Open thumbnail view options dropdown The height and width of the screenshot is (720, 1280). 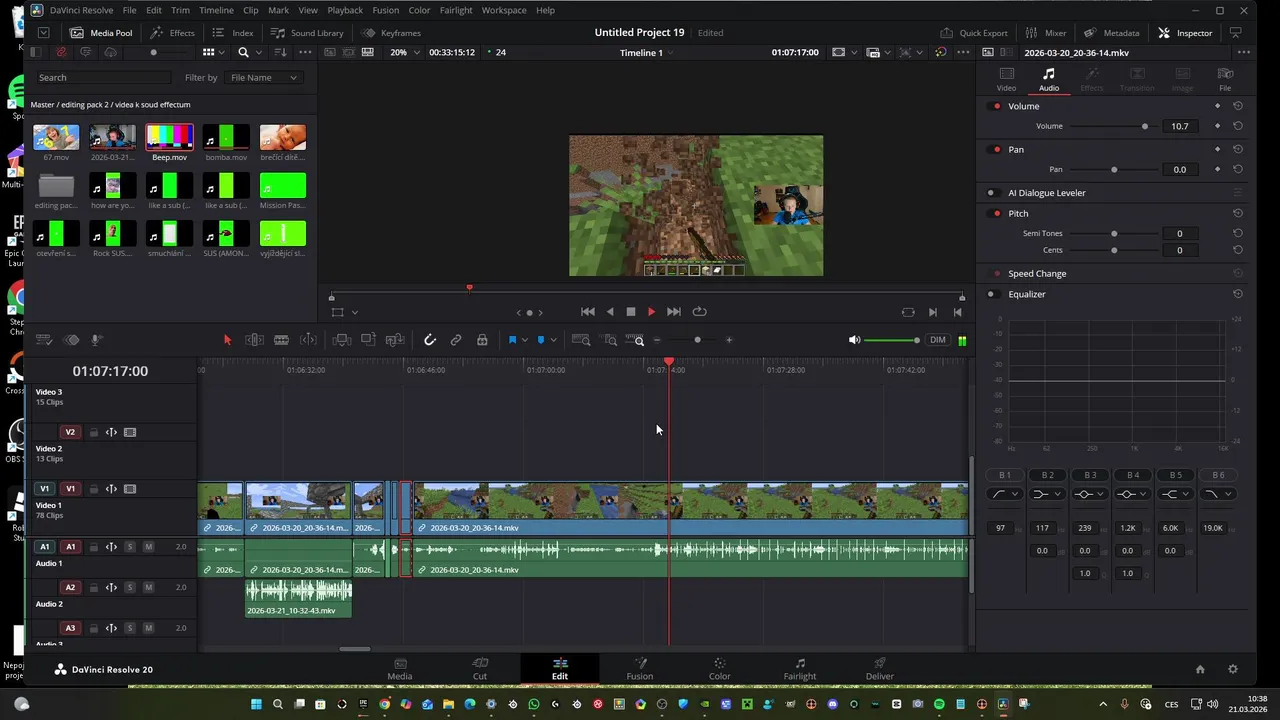(x=221, y=52)
